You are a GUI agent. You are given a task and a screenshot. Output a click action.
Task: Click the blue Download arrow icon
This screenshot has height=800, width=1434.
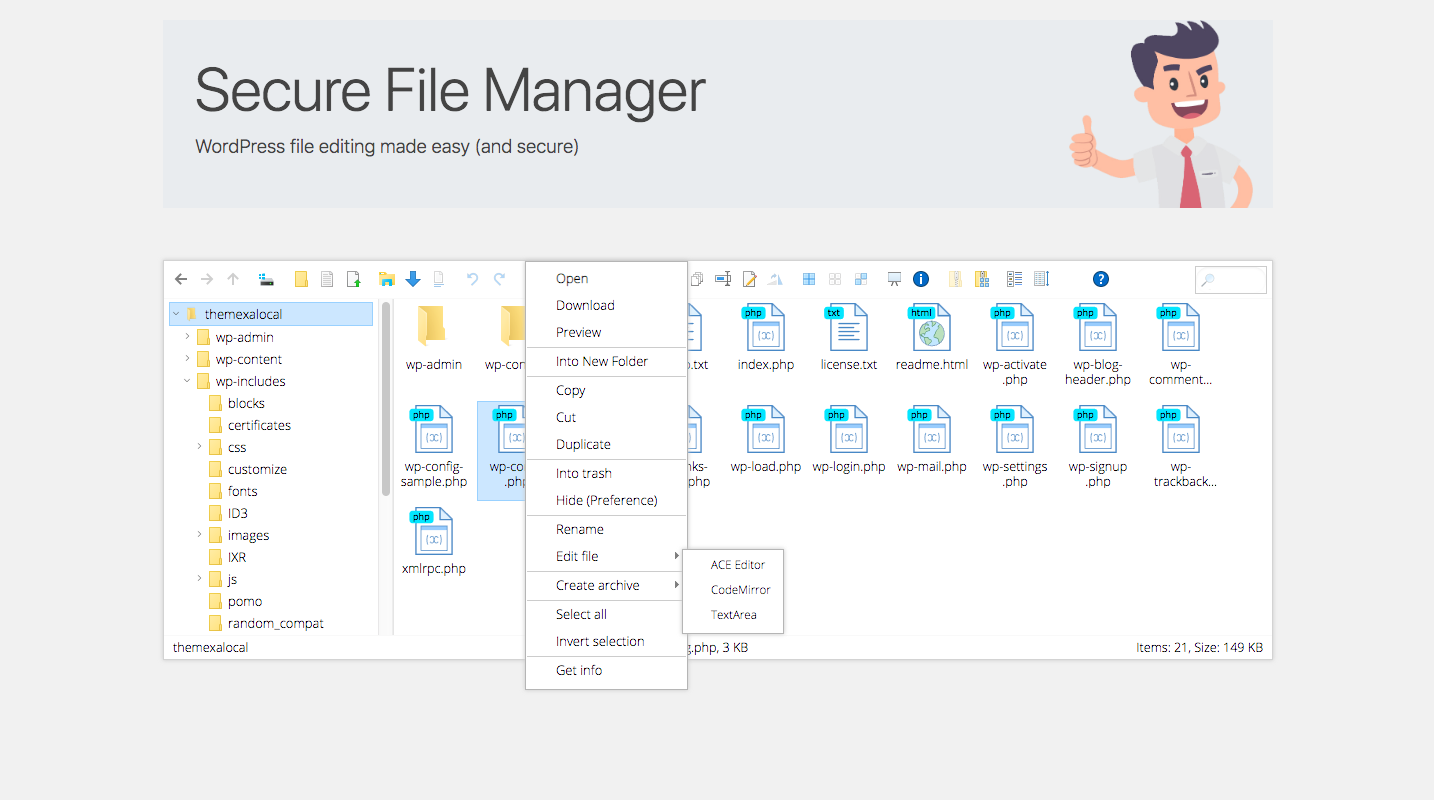(x=413, y=279)
